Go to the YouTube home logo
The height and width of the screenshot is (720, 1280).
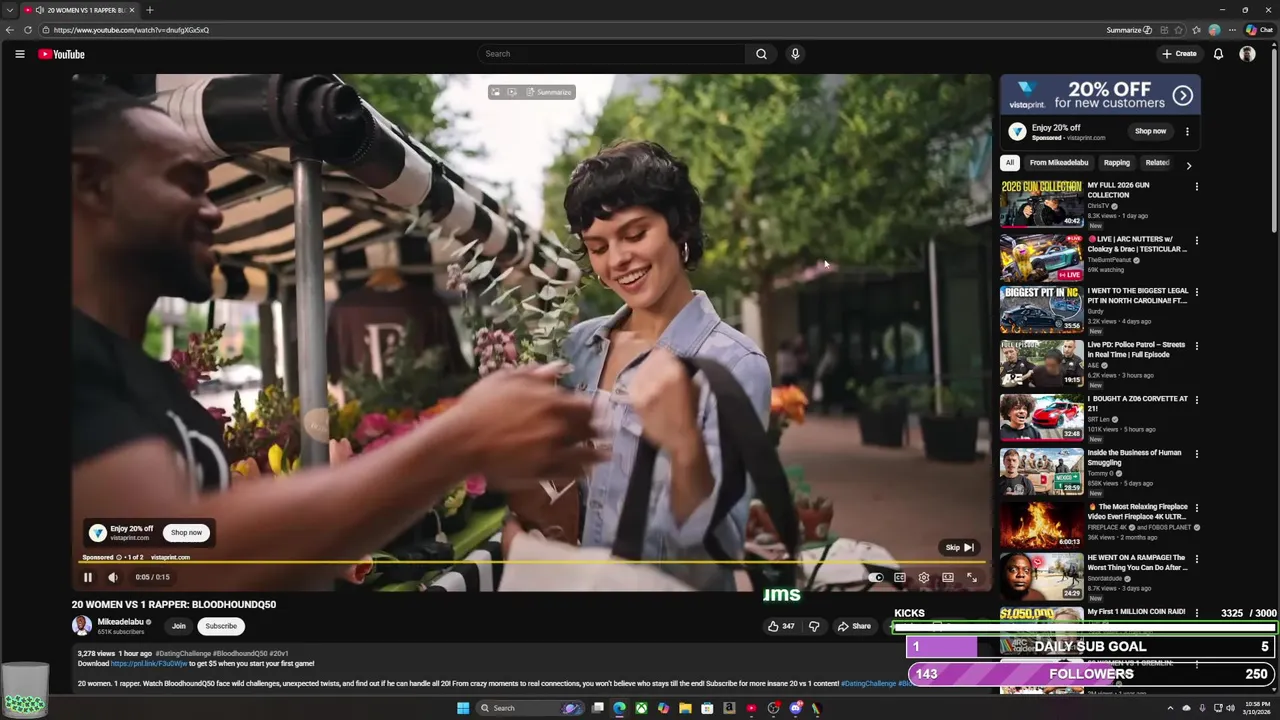click(x=61, y=54)
